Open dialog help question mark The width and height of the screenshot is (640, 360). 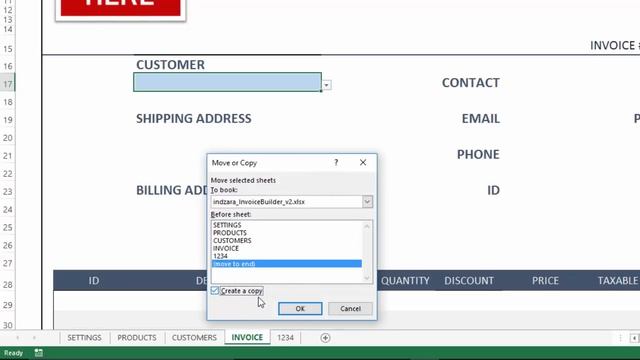[336, 162]
